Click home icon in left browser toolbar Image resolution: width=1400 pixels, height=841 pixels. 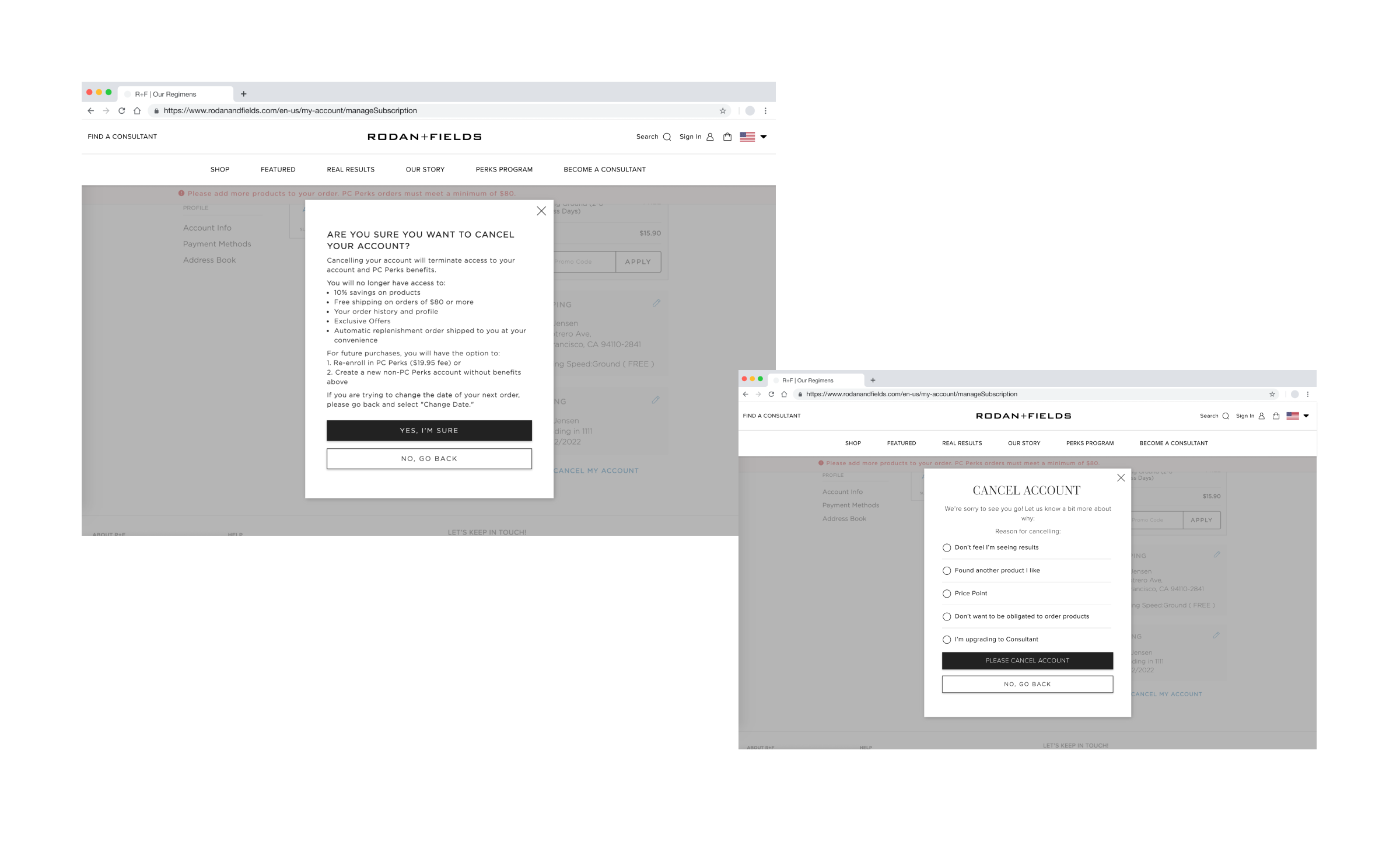click(x=137, y=111)
